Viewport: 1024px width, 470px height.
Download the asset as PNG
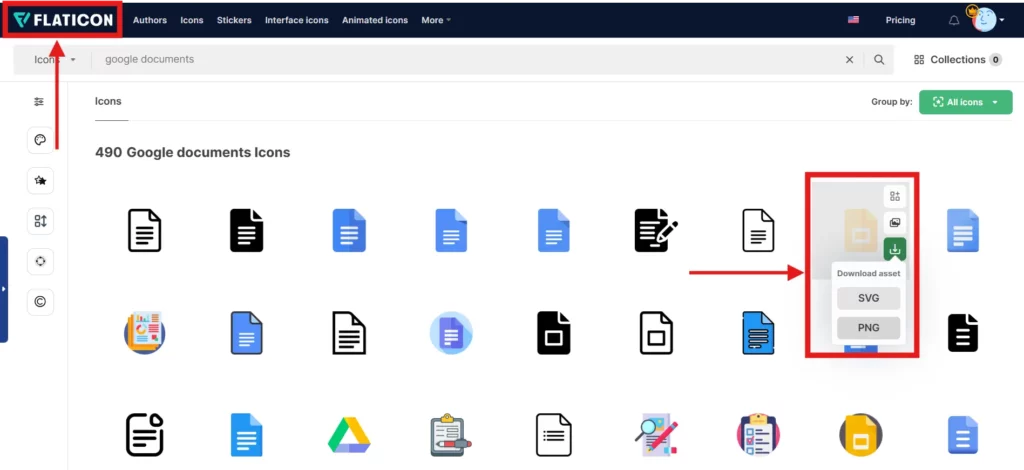(x=868, y=328)
